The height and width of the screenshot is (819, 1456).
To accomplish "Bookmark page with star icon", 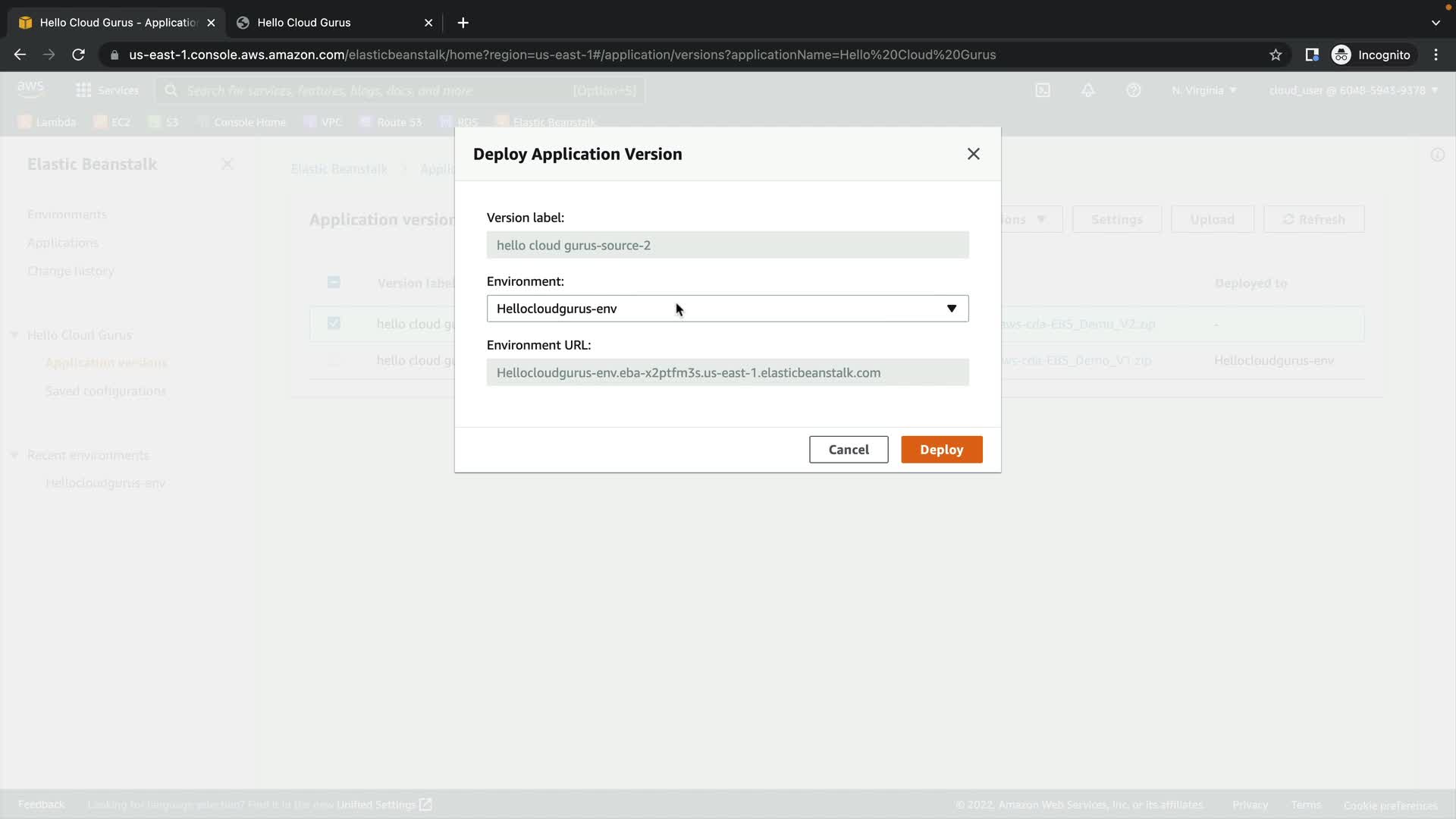I will (x=1276, y=55).
